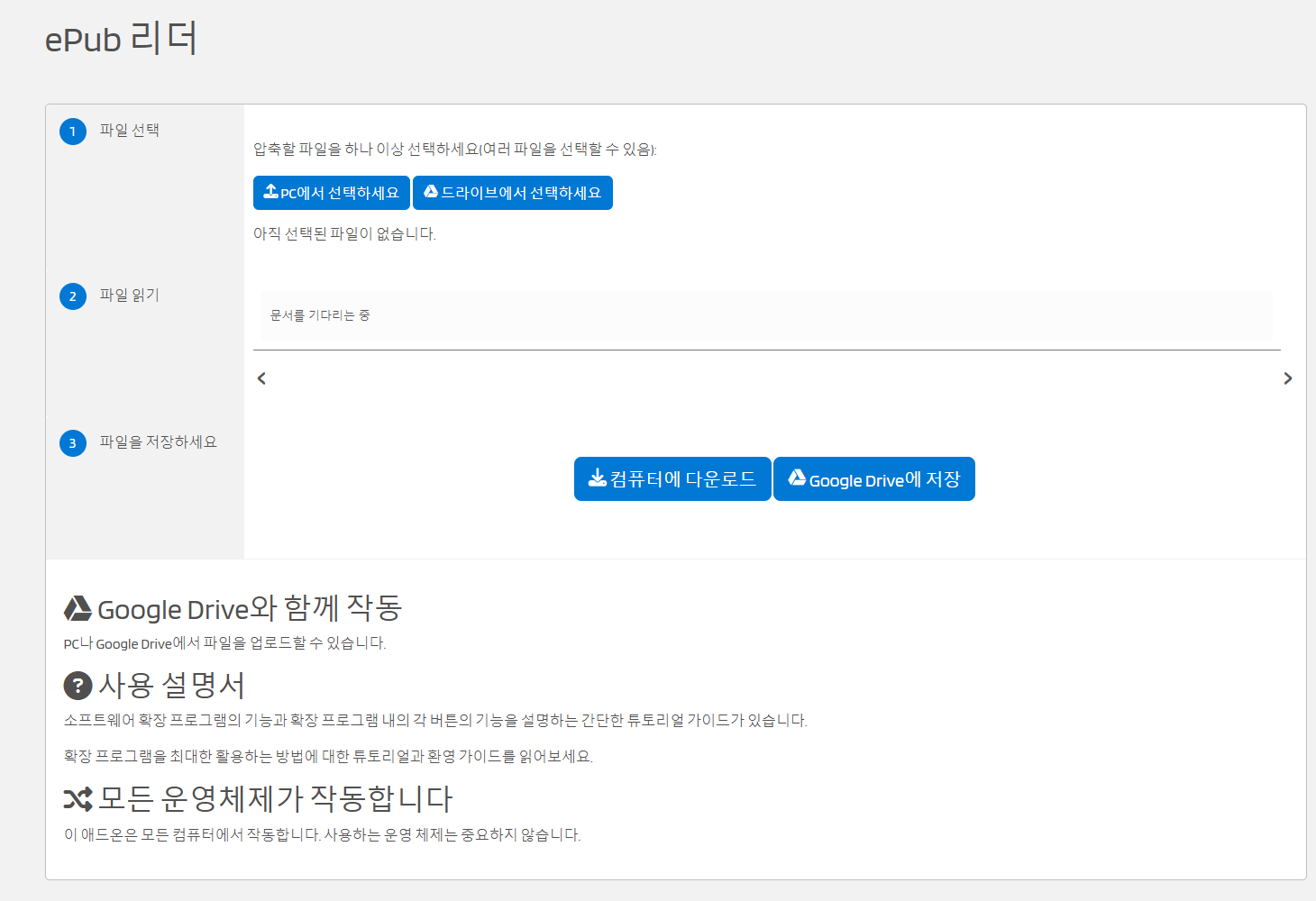Click the 'Google Drive와 함께 작동' heading
The image size is (1316, 901).
[x=250, y=609]
